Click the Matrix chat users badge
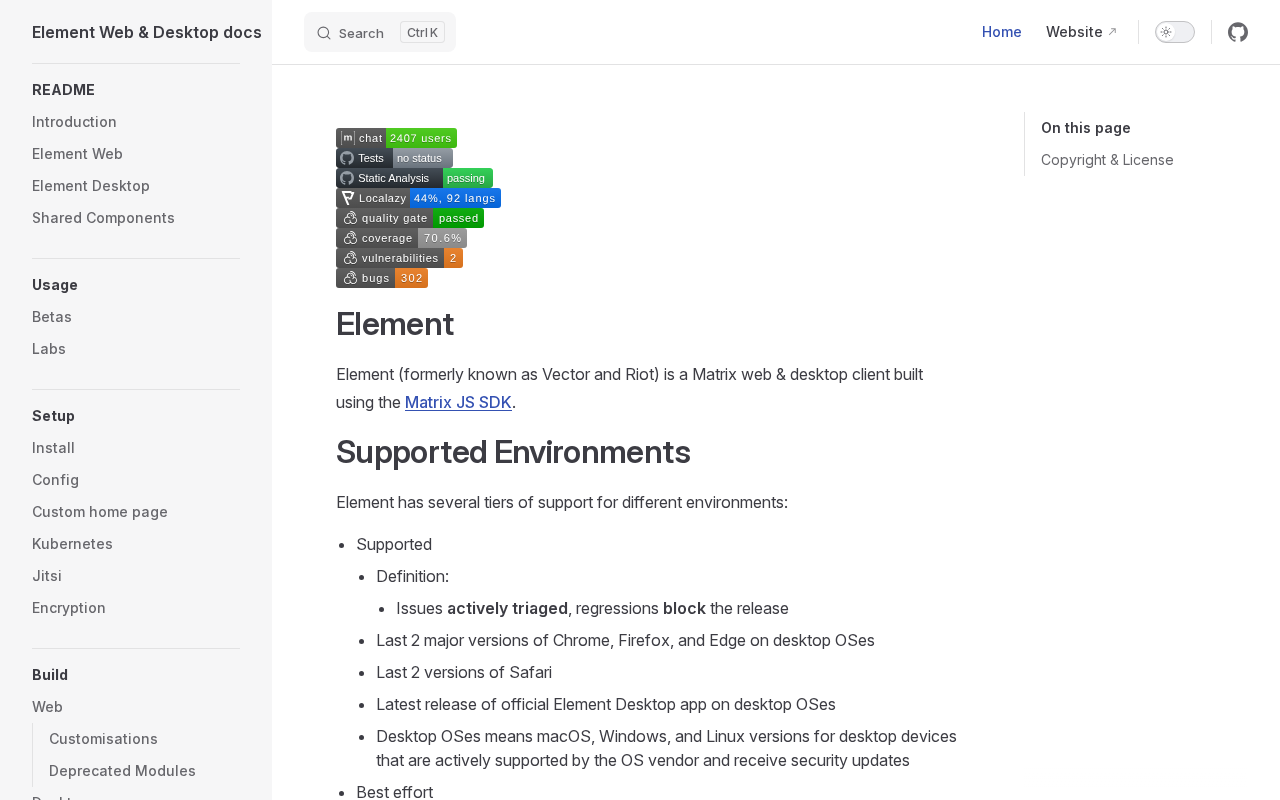 [x=396, y=138]
